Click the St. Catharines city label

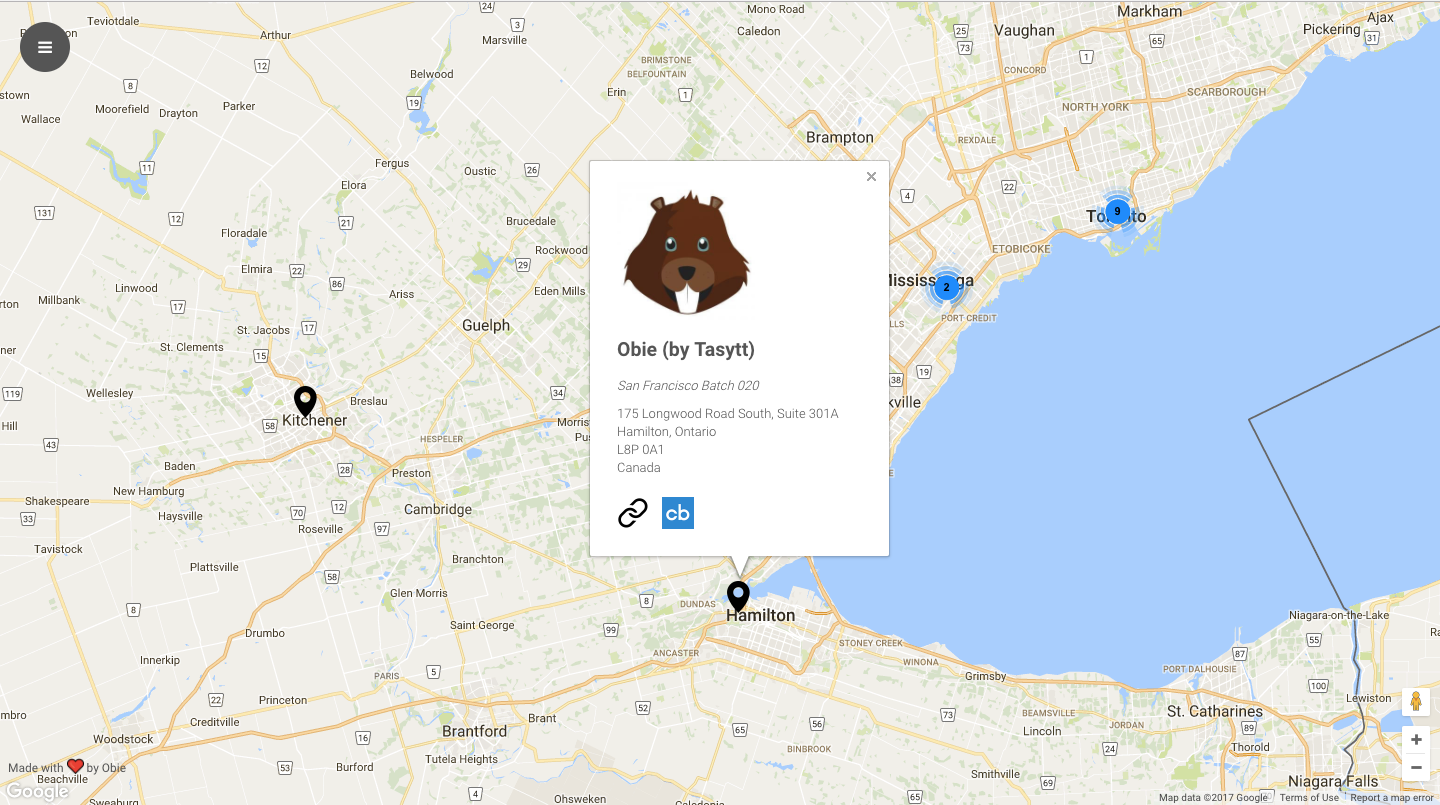tap(1215, 712)
